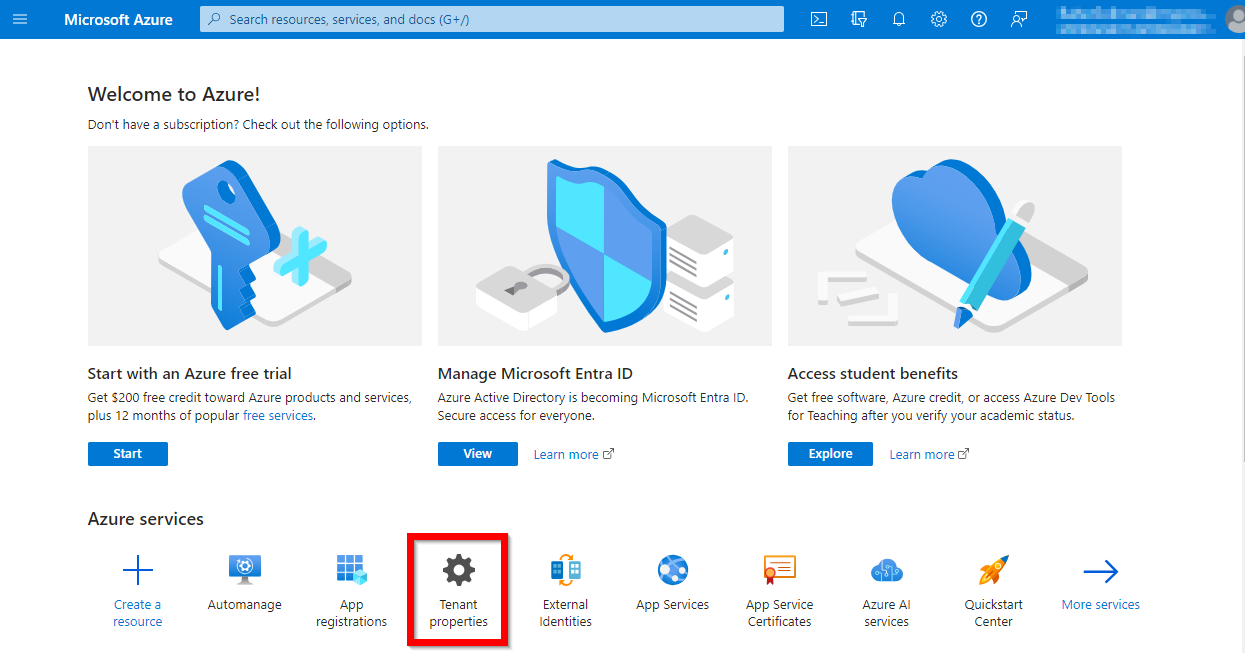Open the App Service Certificates icon
1245x653 pixels.
780,570
